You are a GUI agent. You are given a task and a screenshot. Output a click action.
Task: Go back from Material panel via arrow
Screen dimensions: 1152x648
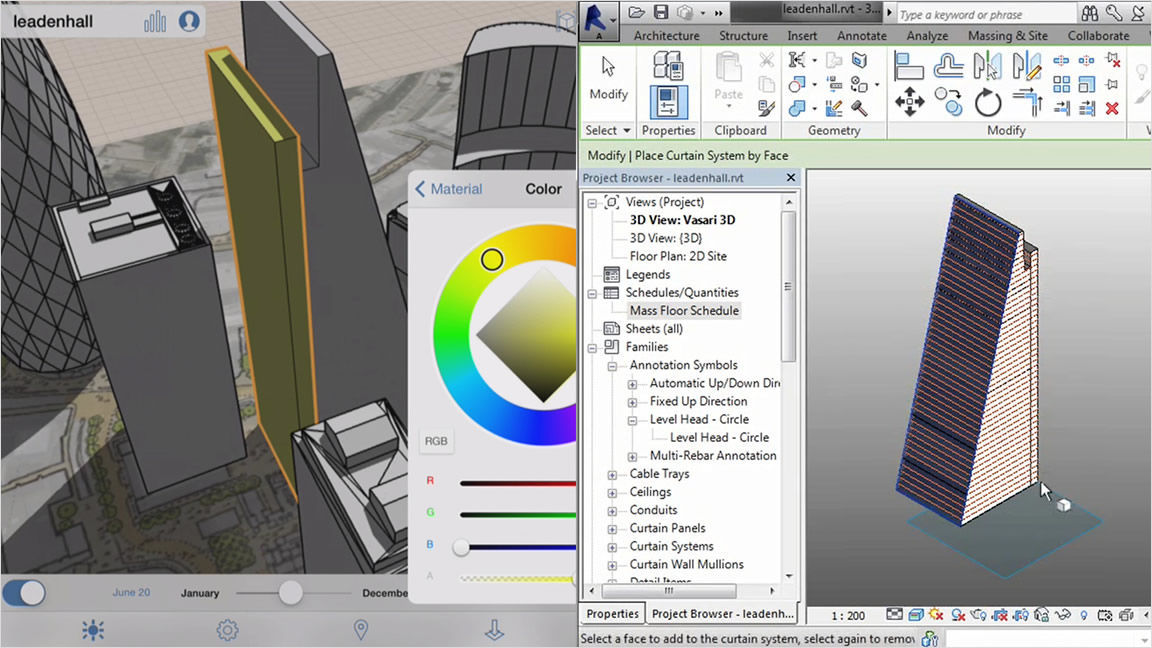pyautogui.click(x=420, y=189)
